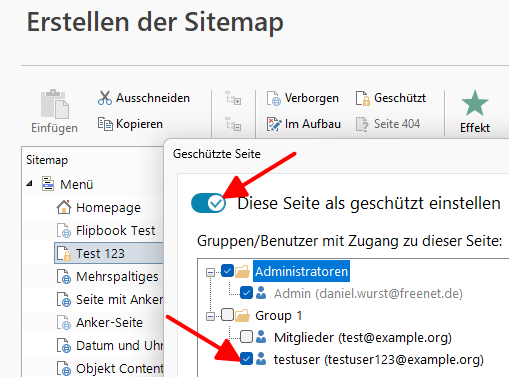Select the Admin (daniel.wurst@freenet.de) row

tap(368, 294)
